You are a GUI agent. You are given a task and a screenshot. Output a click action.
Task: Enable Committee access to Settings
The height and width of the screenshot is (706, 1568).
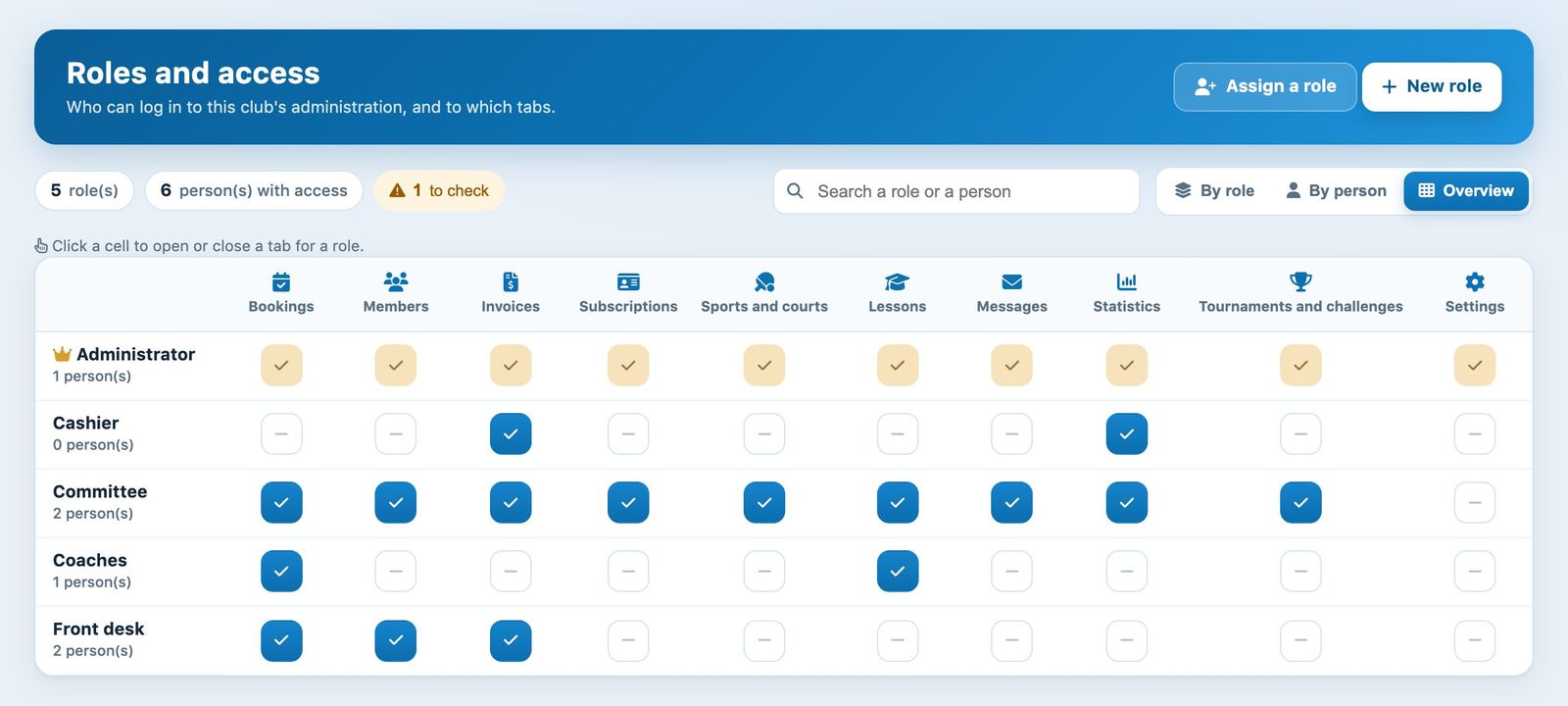click(x=1475, y=502)
